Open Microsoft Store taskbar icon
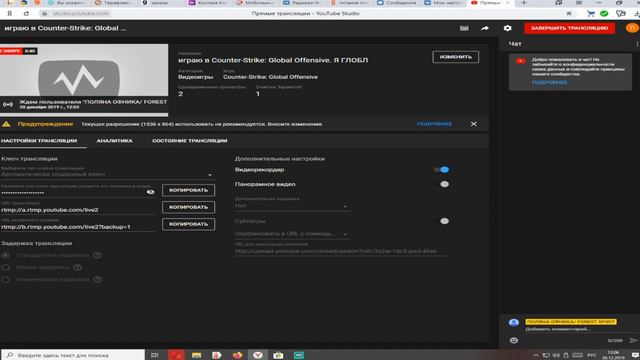The width and height of the screenshot is (640, 360). point(278,355)
